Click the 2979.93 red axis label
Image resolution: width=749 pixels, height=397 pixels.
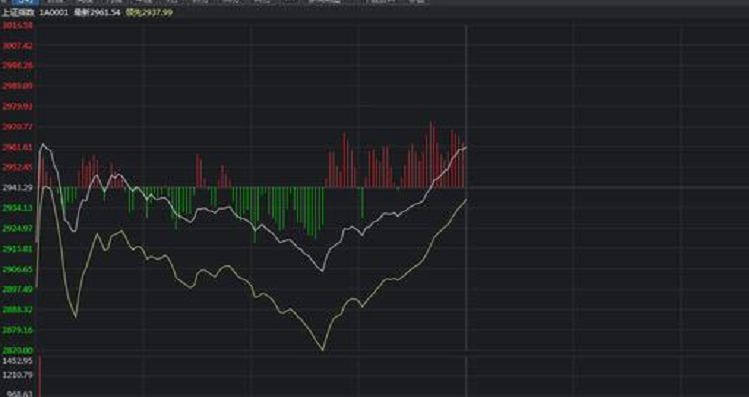[17, 107]
